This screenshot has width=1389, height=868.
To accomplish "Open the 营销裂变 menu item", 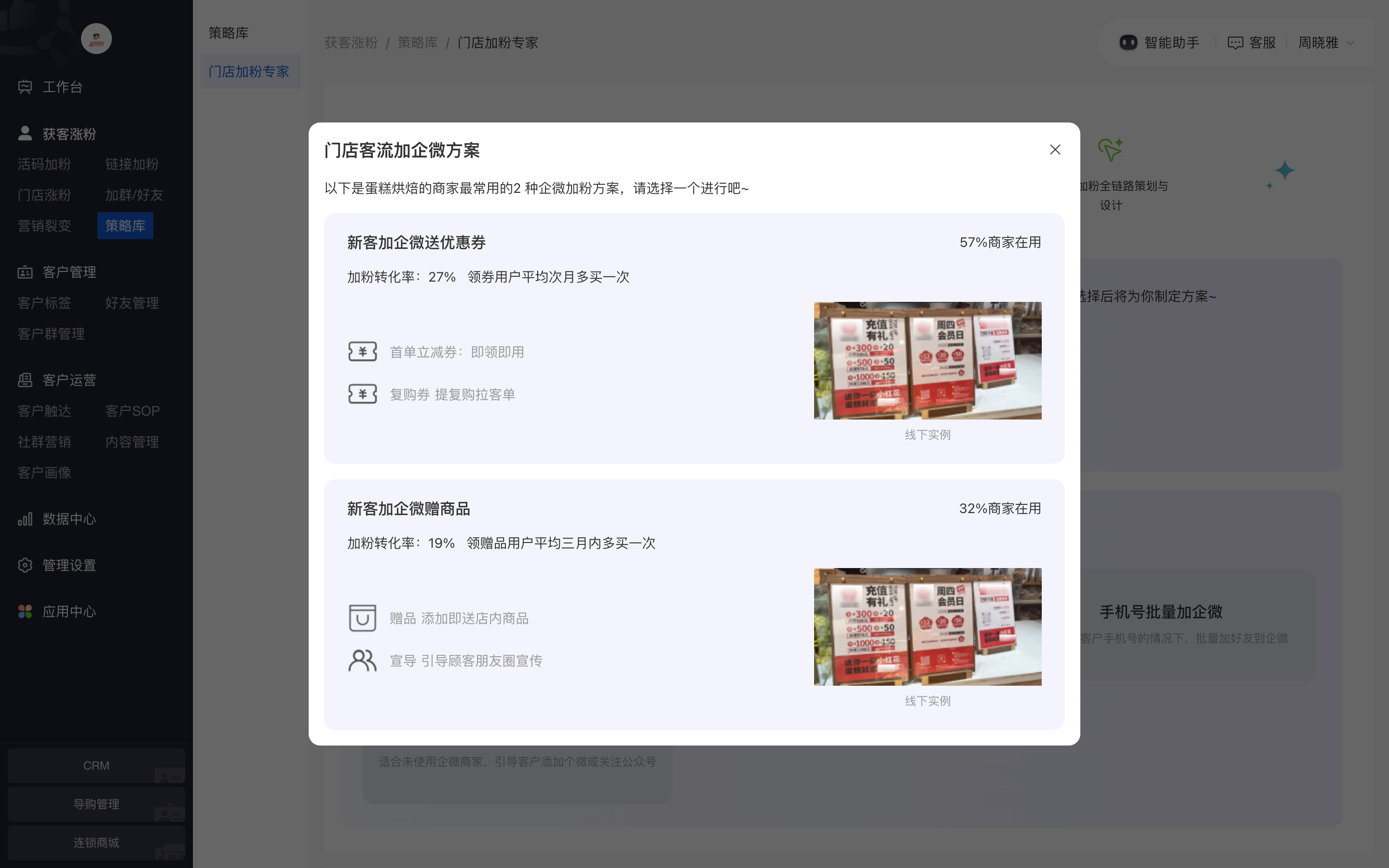I will (44, 226).
